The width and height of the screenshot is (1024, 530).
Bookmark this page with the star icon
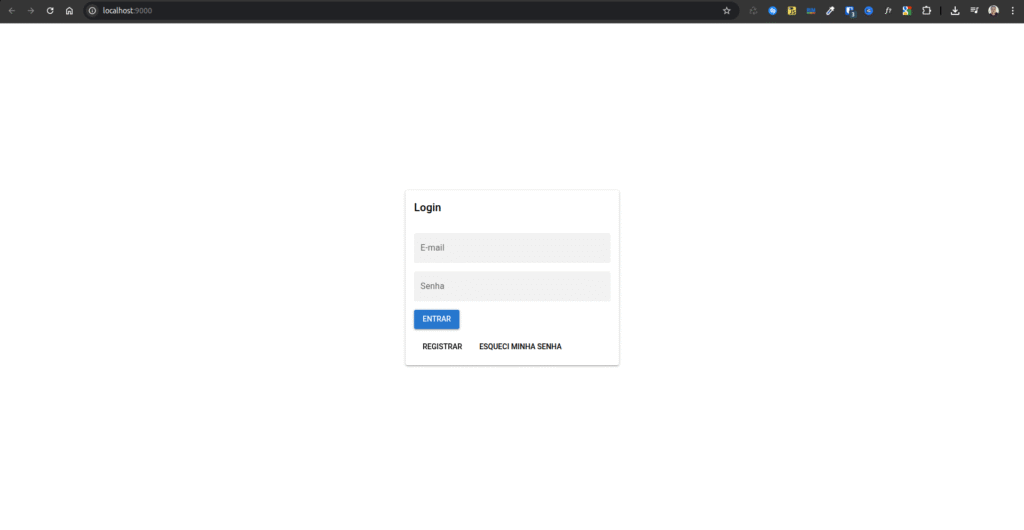point(726,10)
